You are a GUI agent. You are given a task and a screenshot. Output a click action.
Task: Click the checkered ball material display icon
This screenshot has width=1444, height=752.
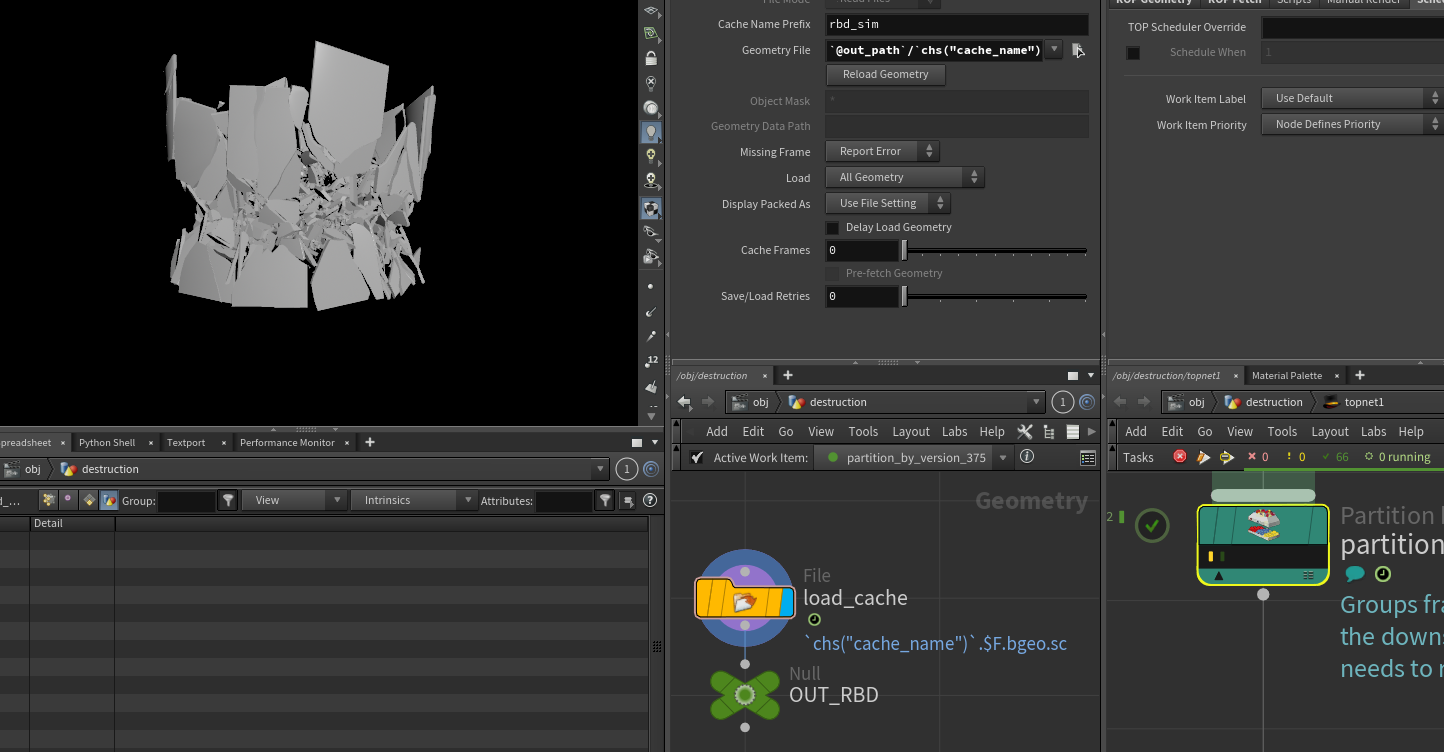click(x=651, y=208)
